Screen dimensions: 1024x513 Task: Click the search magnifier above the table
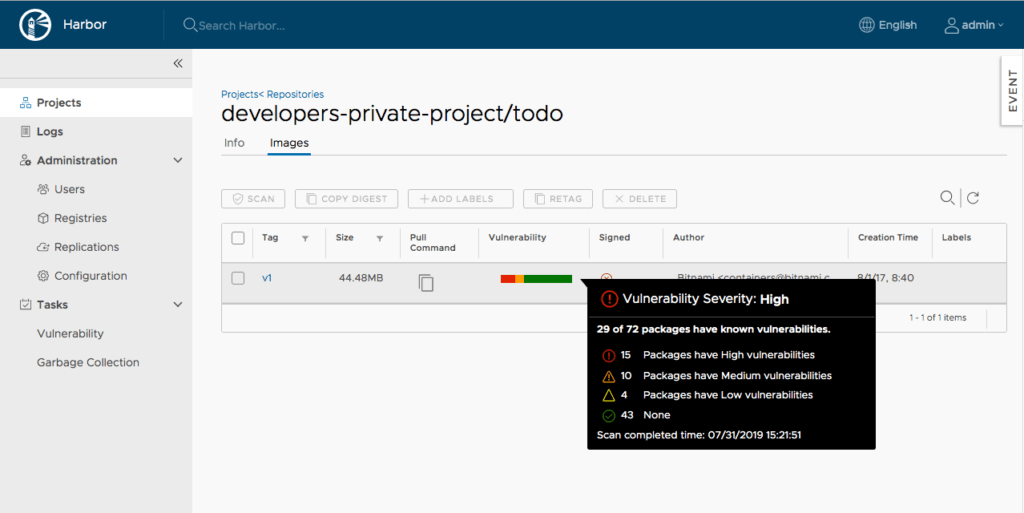pos(947,198)
